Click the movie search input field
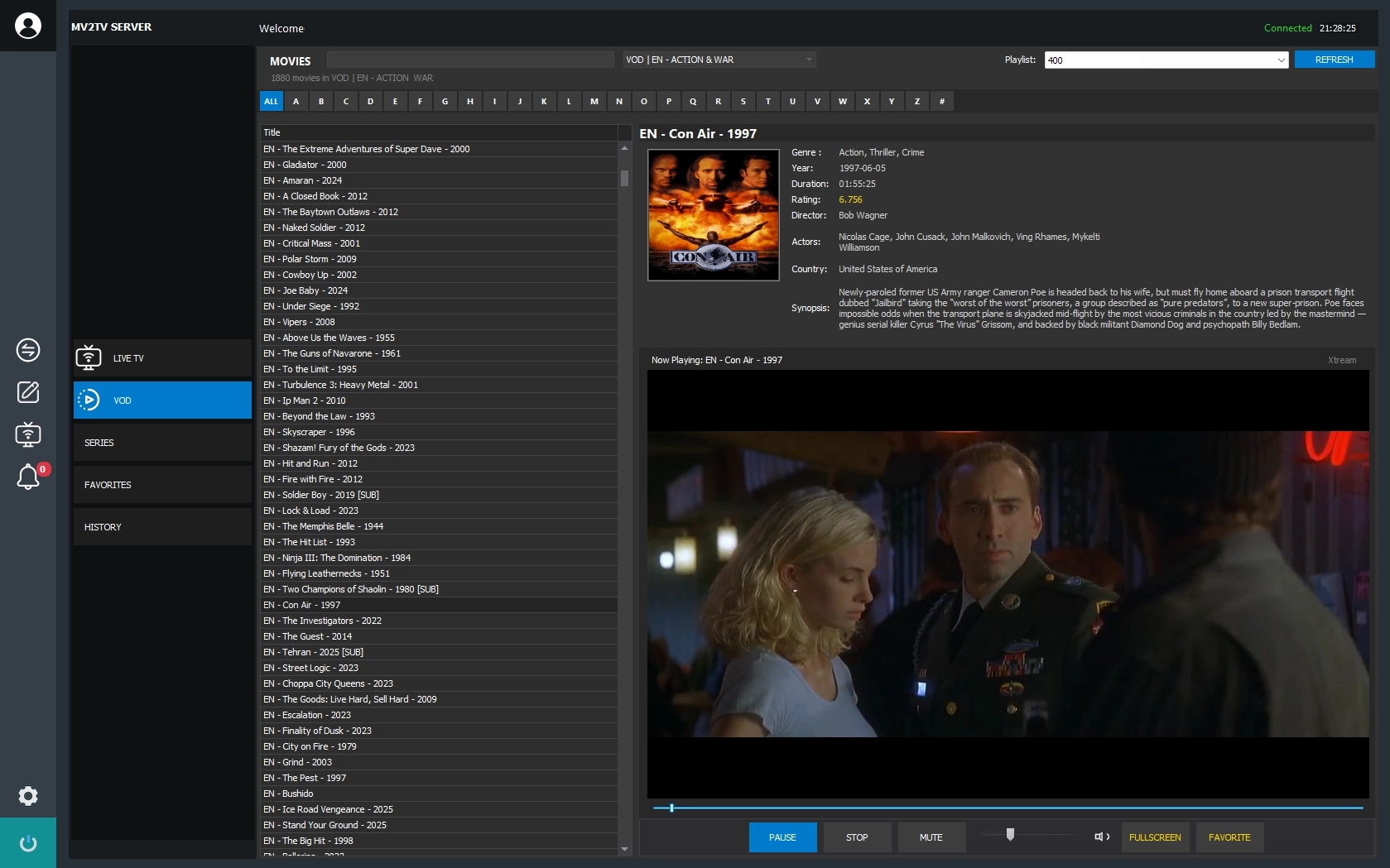The image size is (1390, 868). (x=470, y=60)
